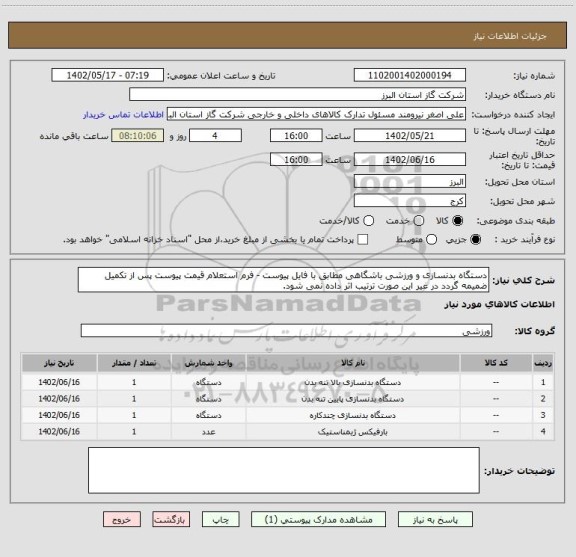Click the چاپ print button
The height and width of the screenshot is (557, 576).
[x=220, y=520]
